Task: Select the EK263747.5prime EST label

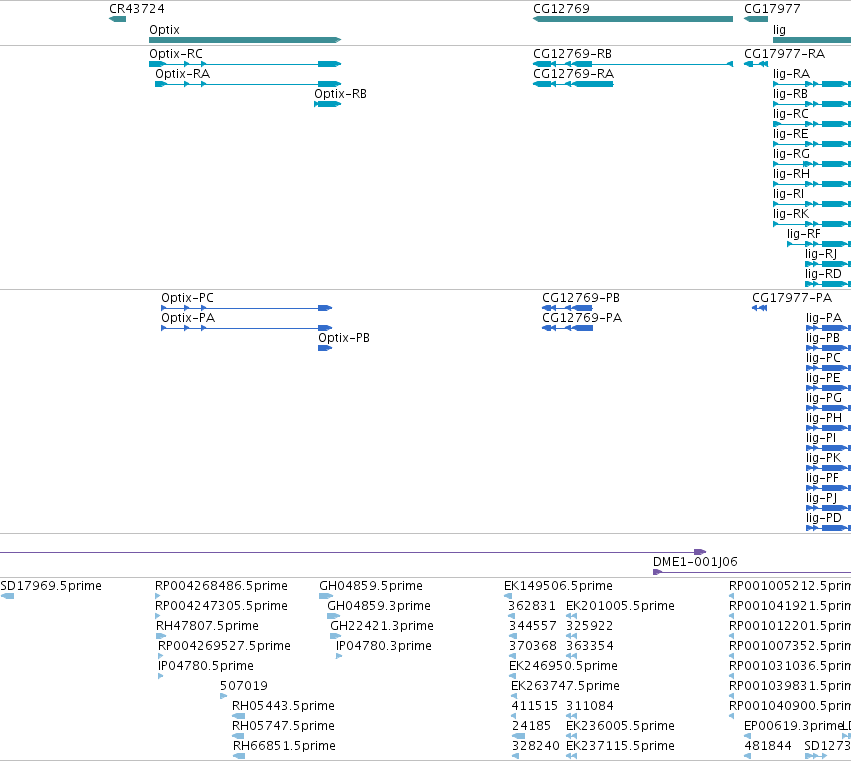Action: pos(566,686)
